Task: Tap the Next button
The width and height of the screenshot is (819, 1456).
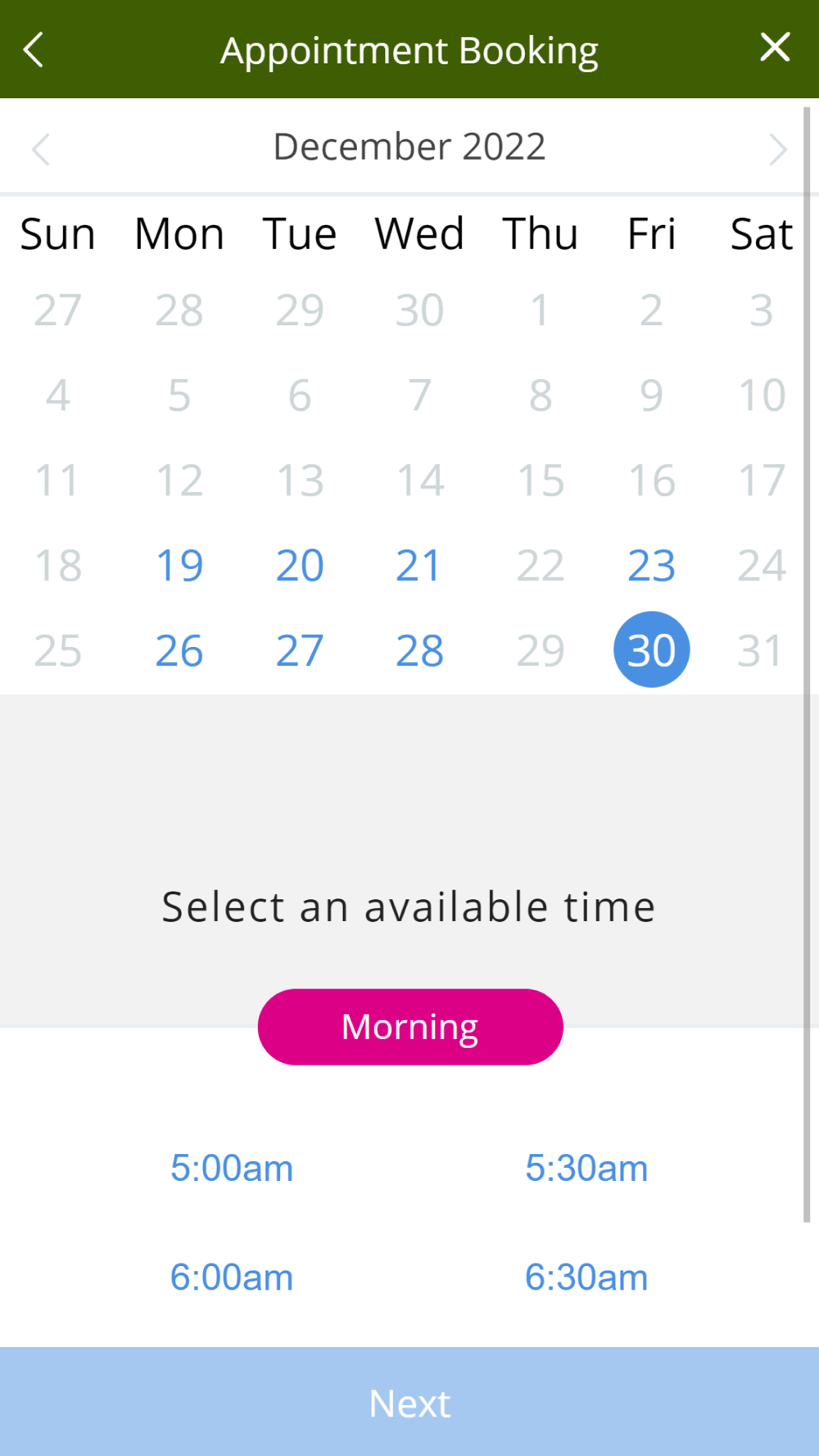Action: 409,1402
